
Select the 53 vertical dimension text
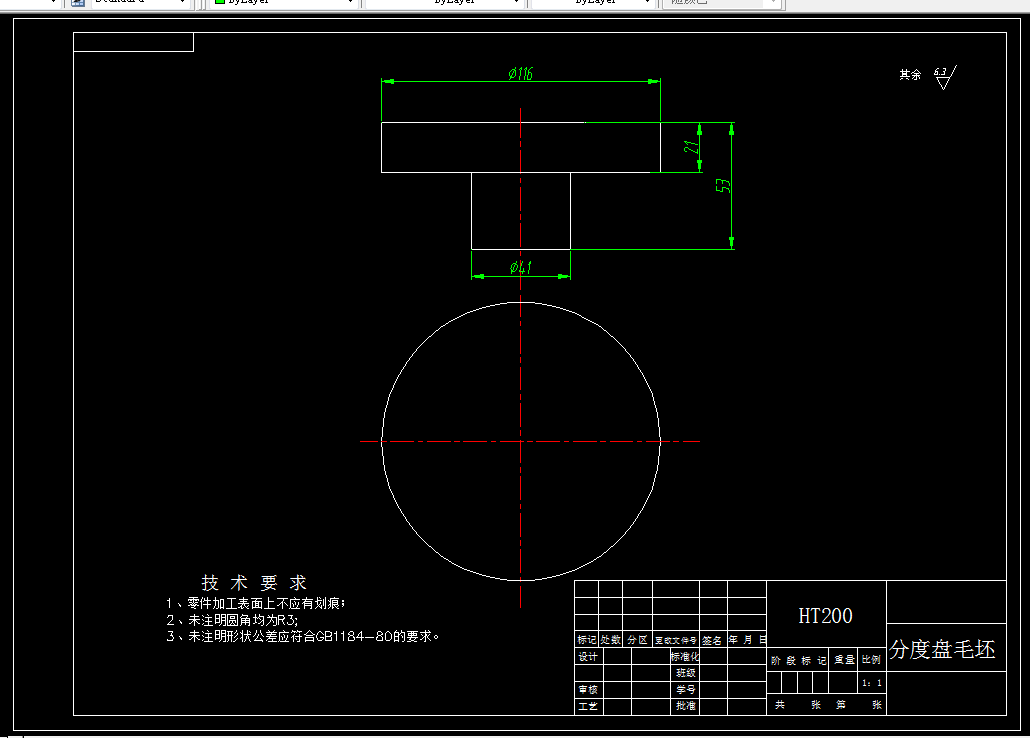723,186
